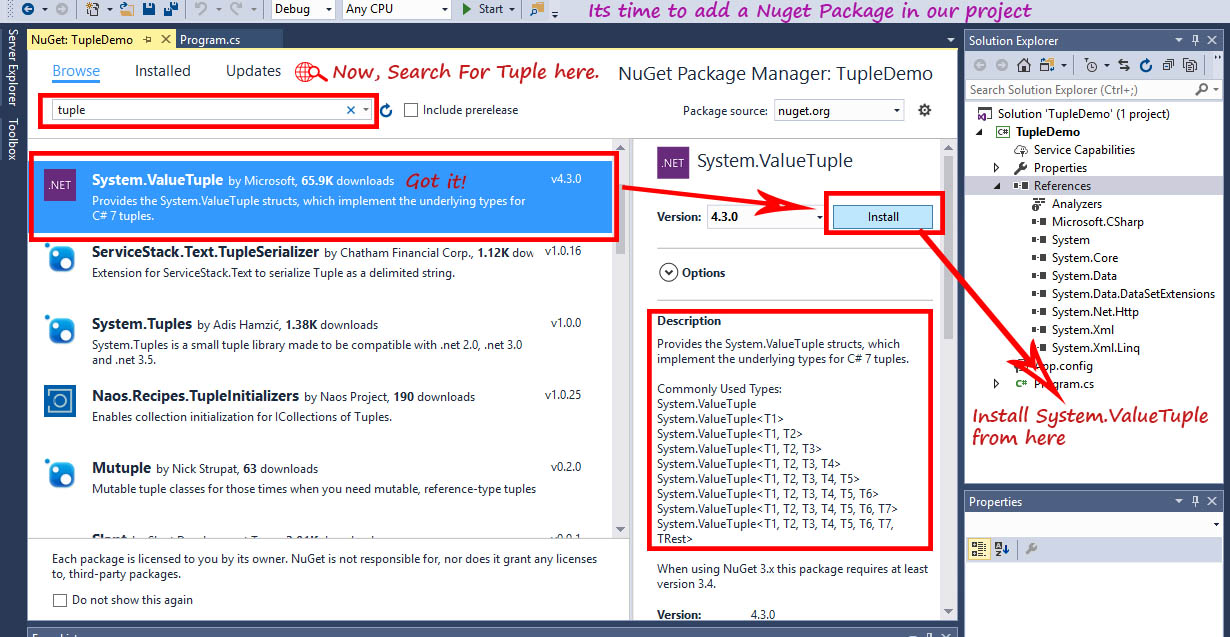The height and width of the screenshot is (637, 1230).
Task: Click the green Start play icon
Action: click(x=468, y=9)
